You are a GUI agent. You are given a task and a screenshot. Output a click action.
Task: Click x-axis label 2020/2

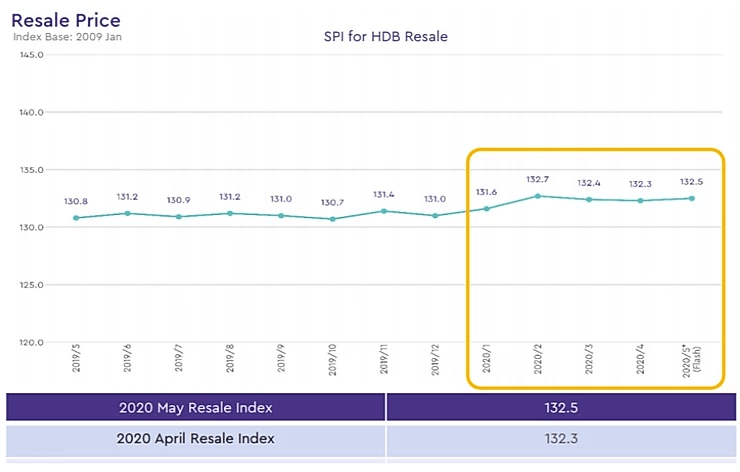coord(538,359)
